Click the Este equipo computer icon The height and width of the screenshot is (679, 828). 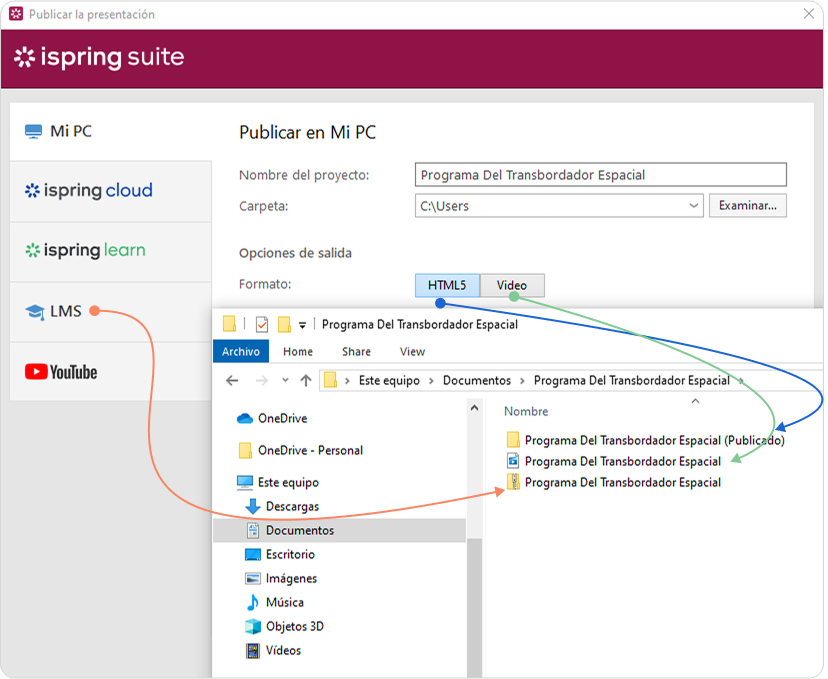[x=245, y=482]
